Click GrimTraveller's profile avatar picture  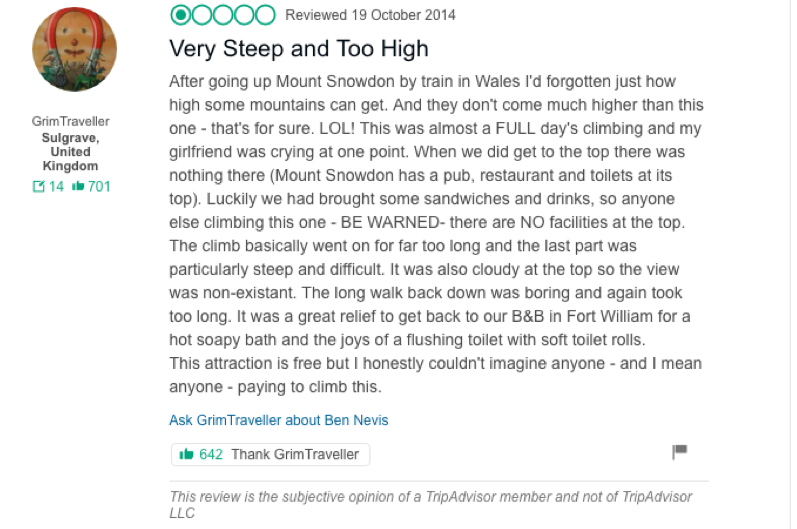click(74, 49)
